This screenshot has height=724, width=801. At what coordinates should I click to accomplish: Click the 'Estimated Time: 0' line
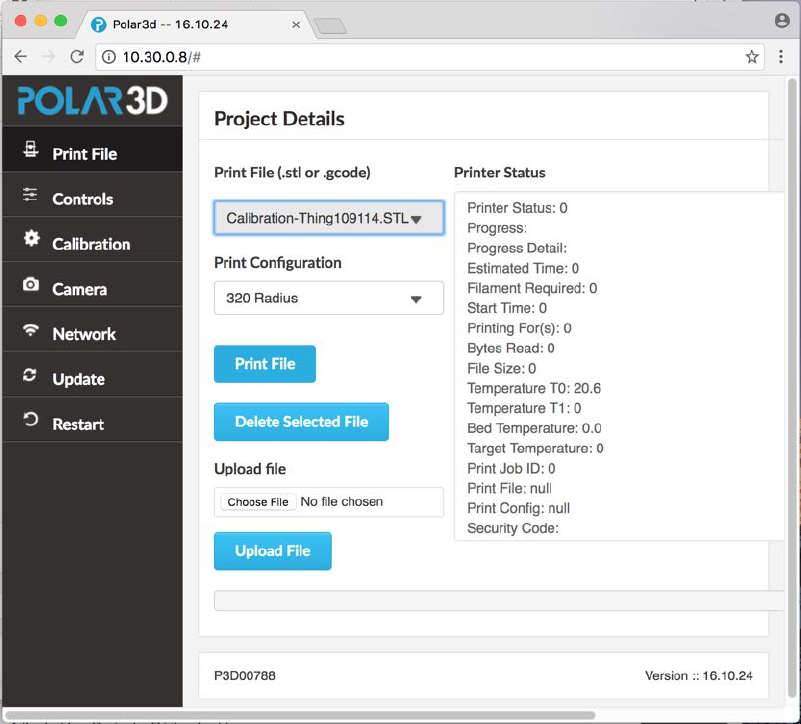coord(523,268)
